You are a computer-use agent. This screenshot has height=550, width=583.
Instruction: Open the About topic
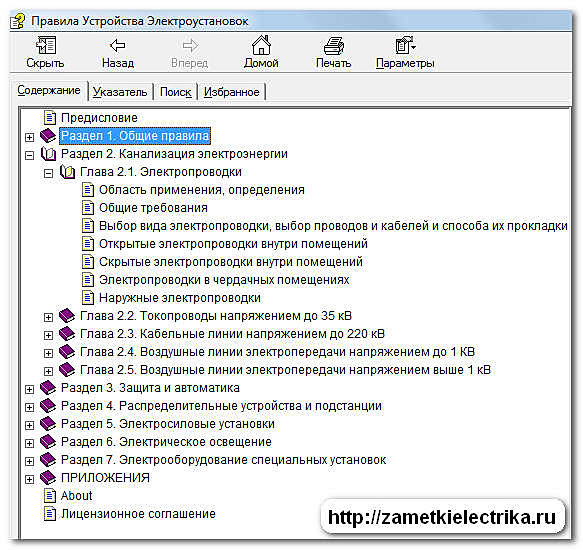[x=76, y=496]
